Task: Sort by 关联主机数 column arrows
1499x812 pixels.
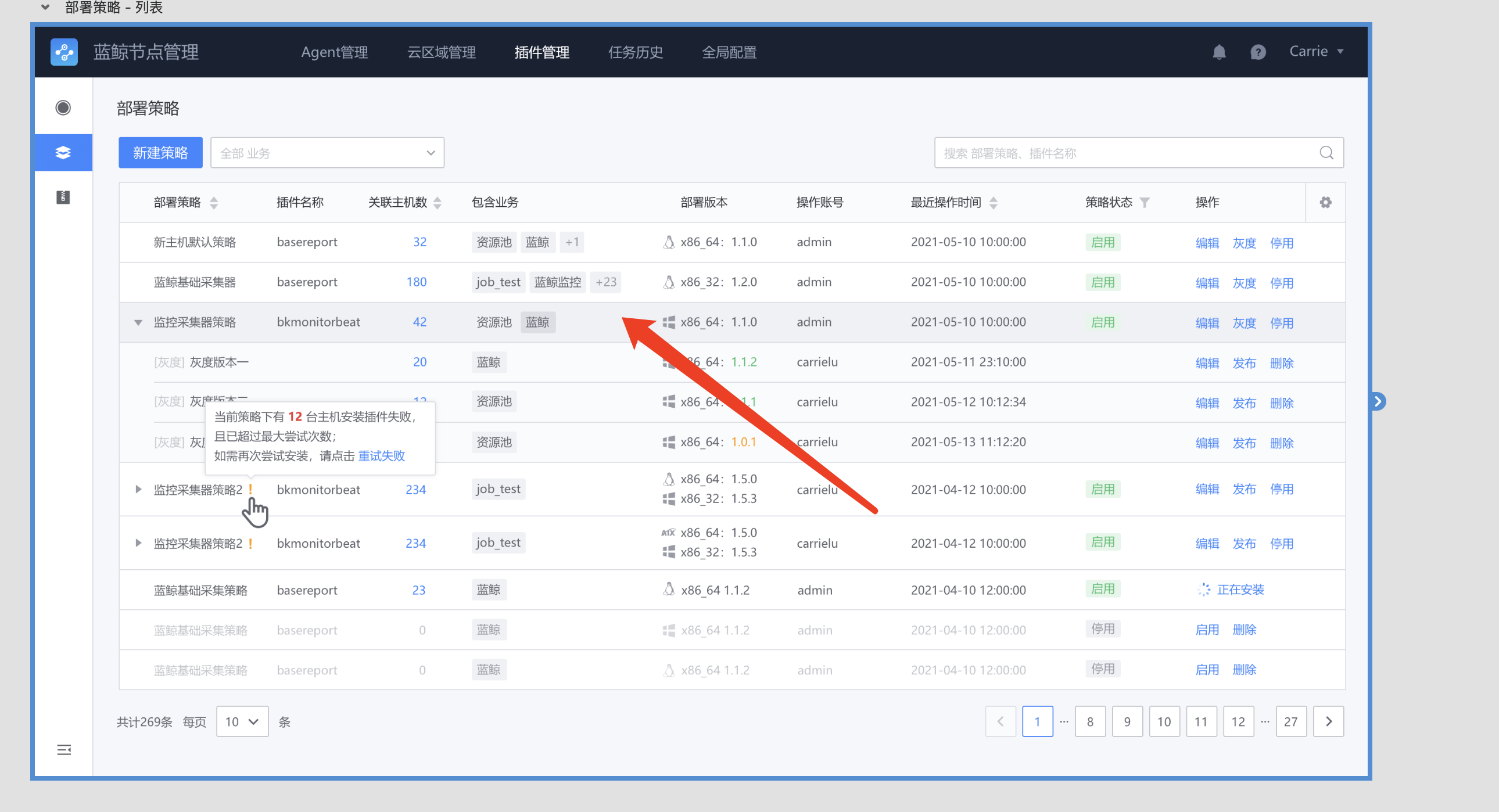Action: 437,202
